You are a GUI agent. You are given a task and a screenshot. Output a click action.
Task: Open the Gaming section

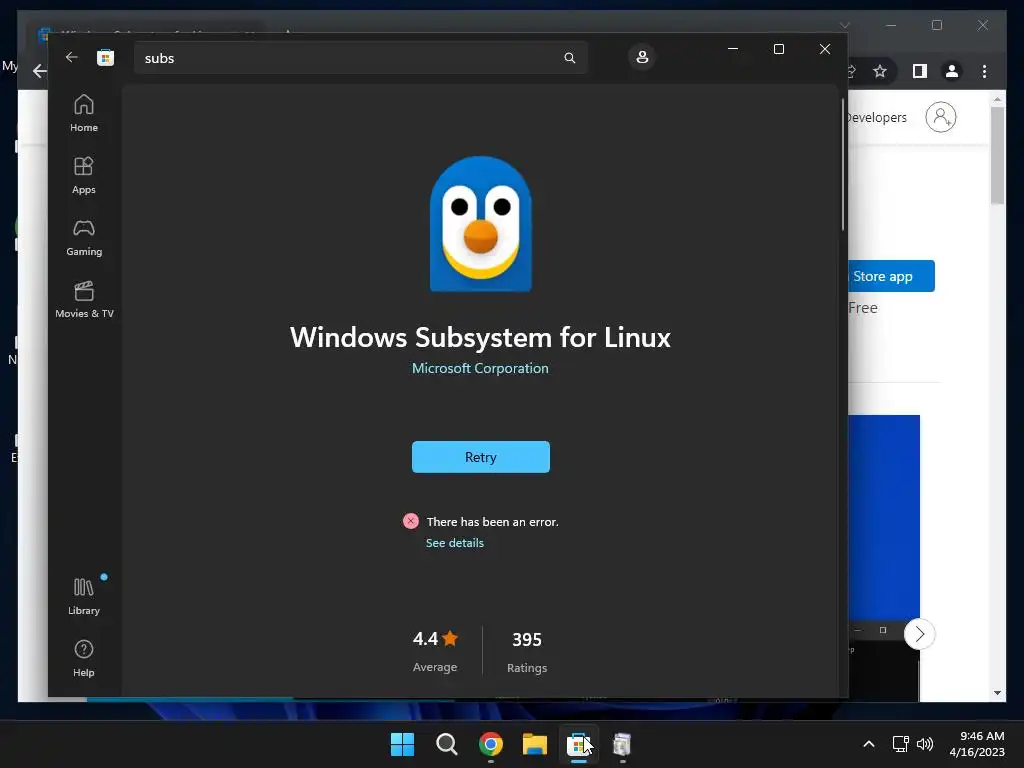84,238
